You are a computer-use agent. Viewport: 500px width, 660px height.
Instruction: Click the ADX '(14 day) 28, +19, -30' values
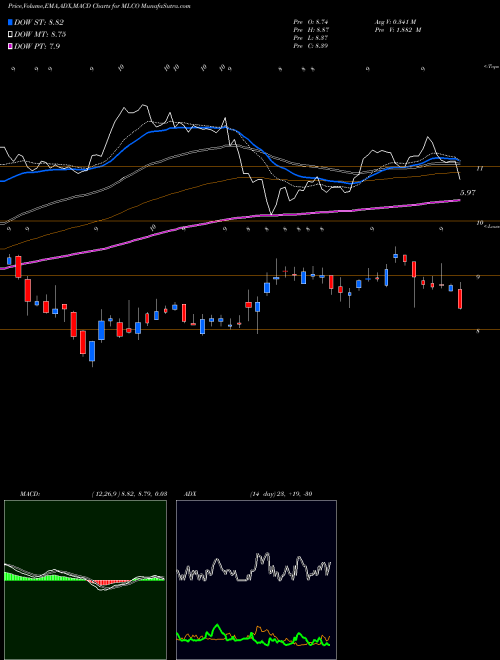280,494
